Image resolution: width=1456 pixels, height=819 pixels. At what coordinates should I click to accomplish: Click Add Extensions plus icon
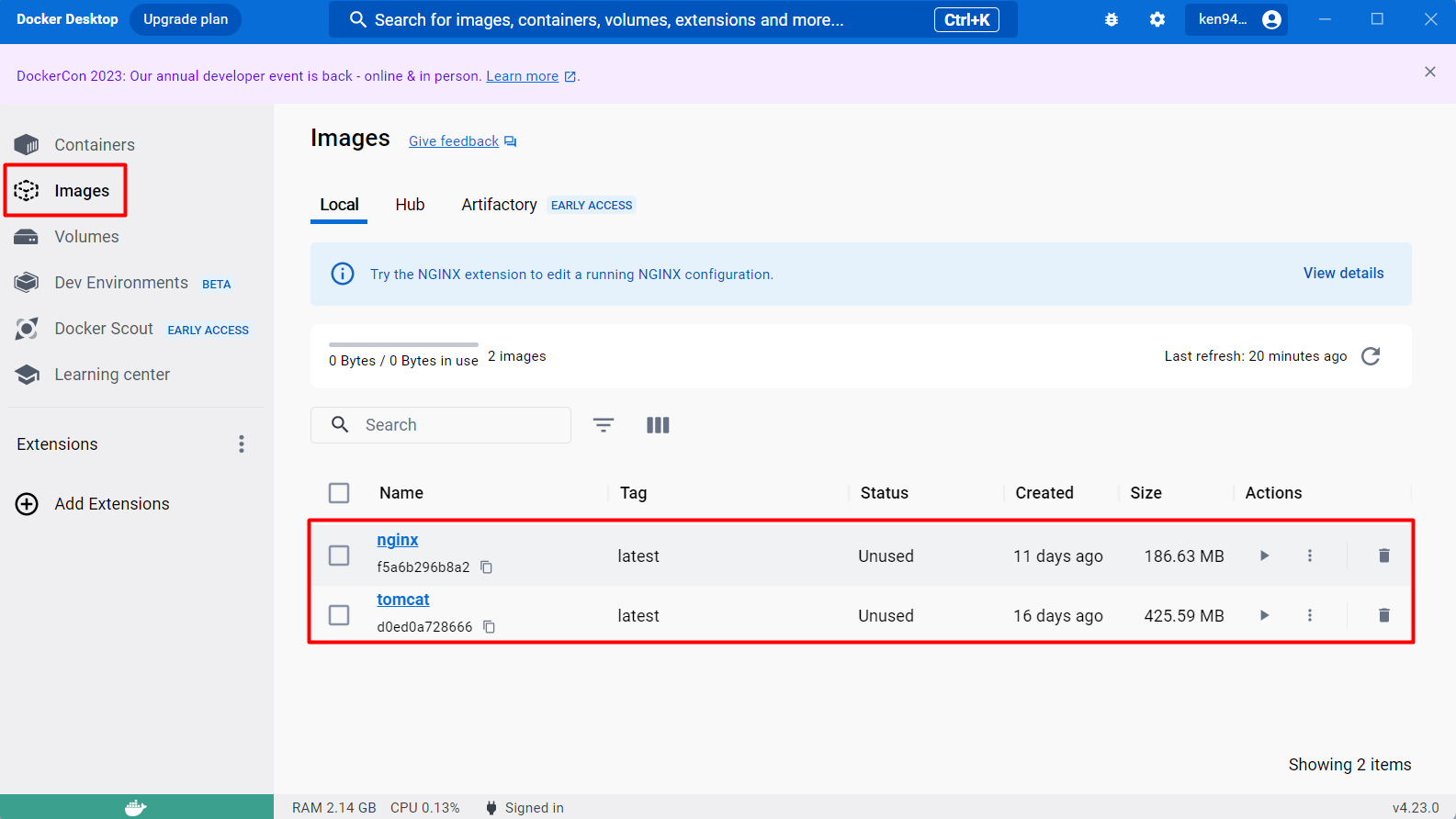[x=28, y=504]
